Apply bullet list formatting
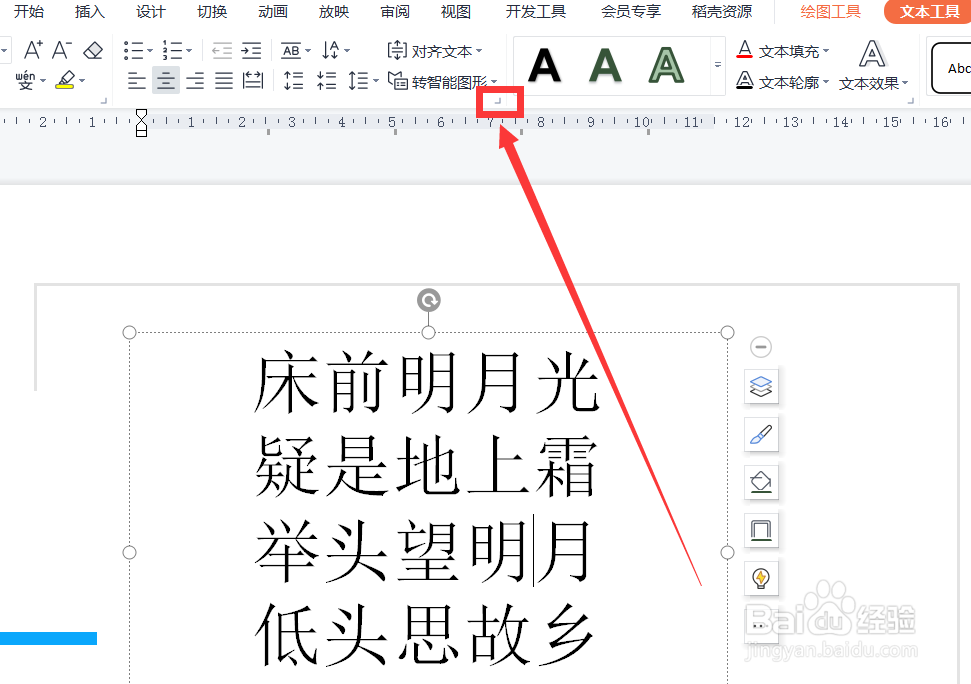971x684 pixels. (133, 51)
